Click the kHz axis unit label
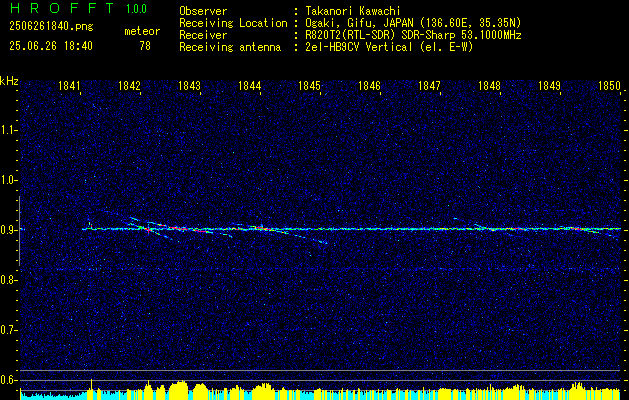 (9, 81)
